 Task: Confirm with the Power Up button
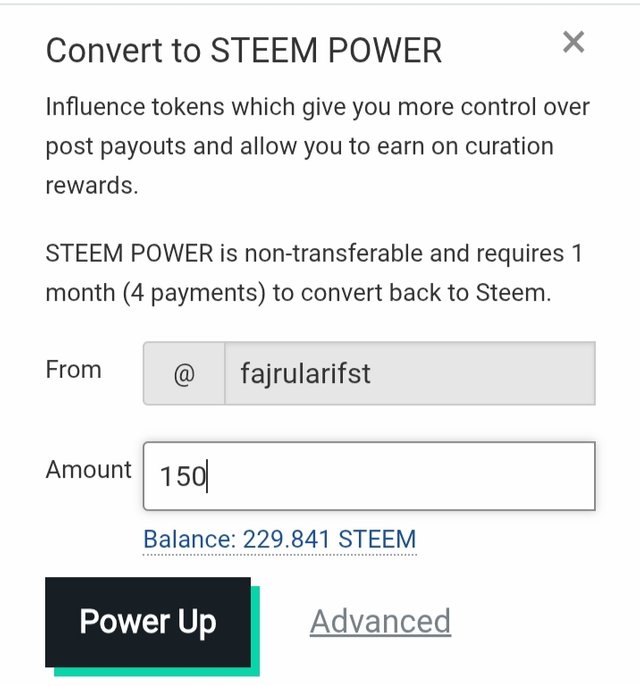click(148, 622)
